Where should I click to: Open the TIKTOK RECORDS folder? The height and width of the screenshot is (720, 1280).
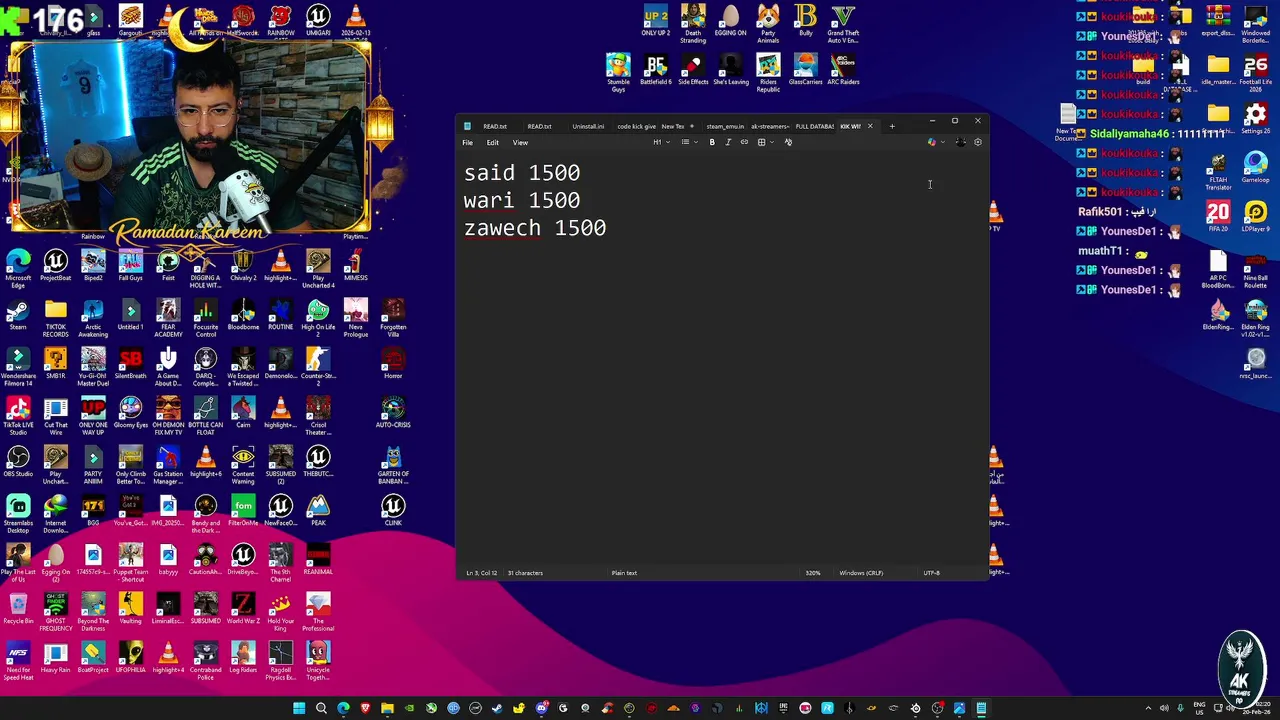(x=55, y=315)
